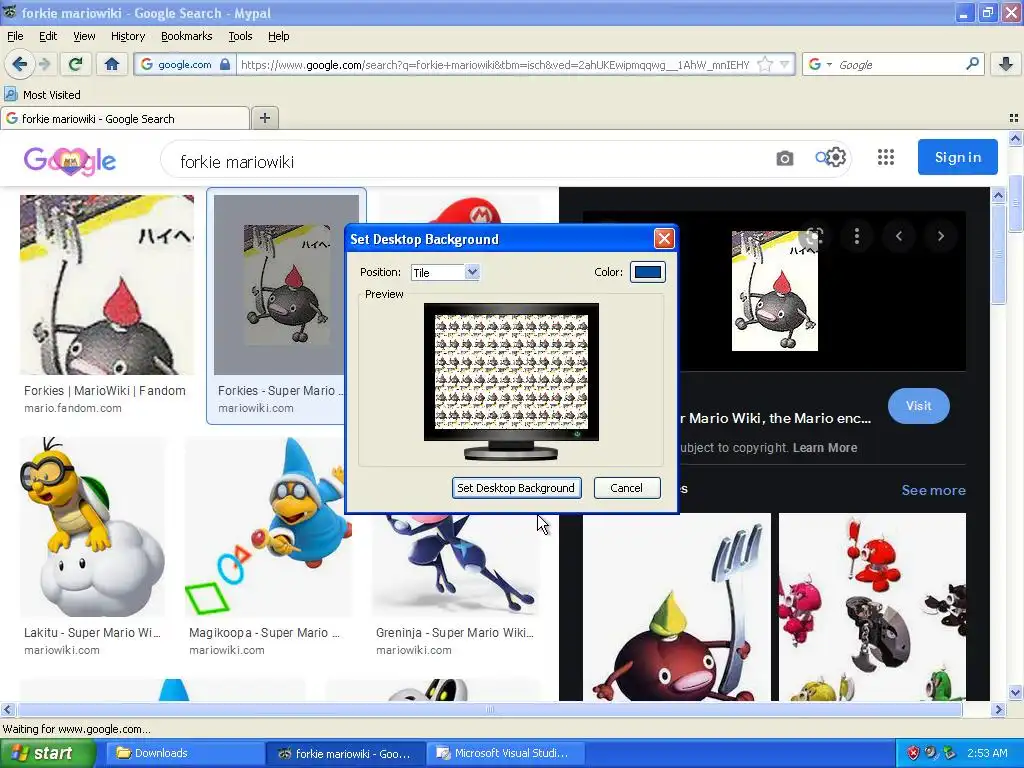Image resolution: width=1024 pixels, height=768 pixels.
Task: Open the Position dropdown showing Tile
Action: (x=445, y=272)
